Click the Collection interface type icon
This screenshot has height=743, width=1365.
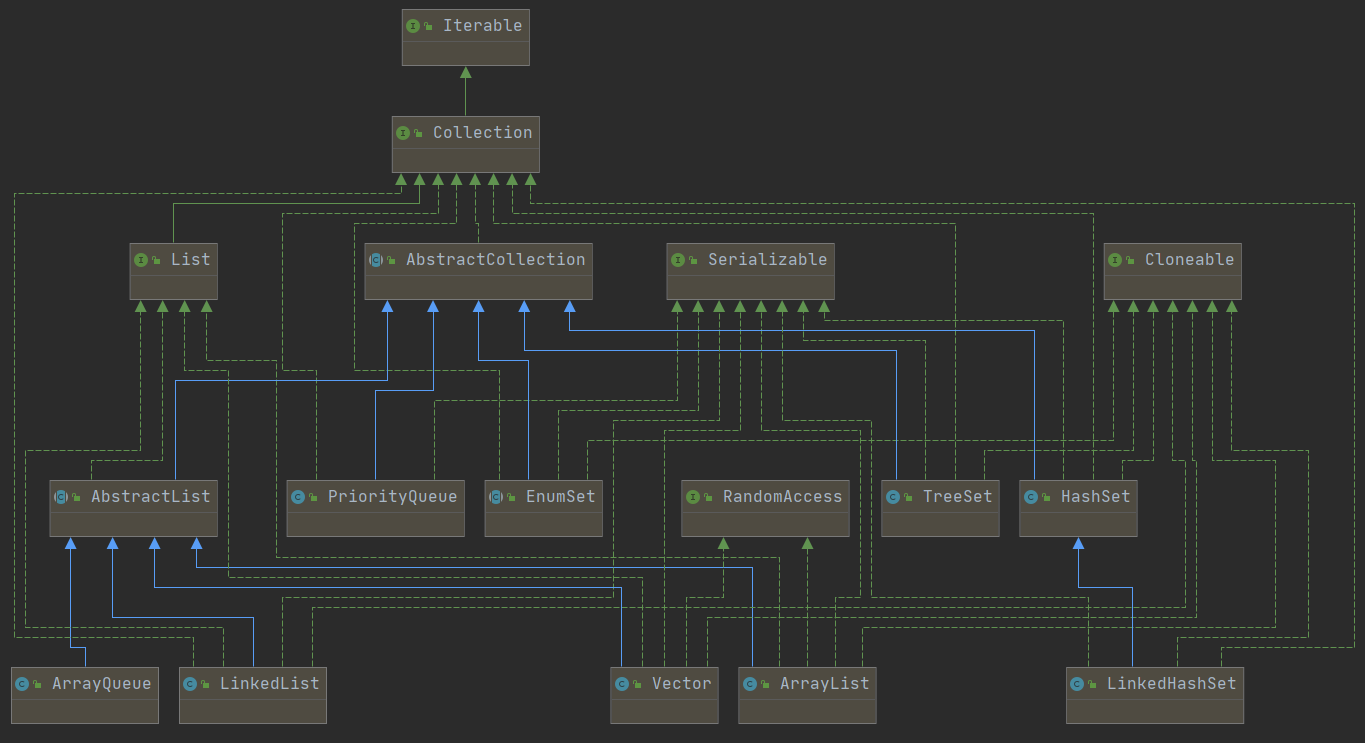403,133
